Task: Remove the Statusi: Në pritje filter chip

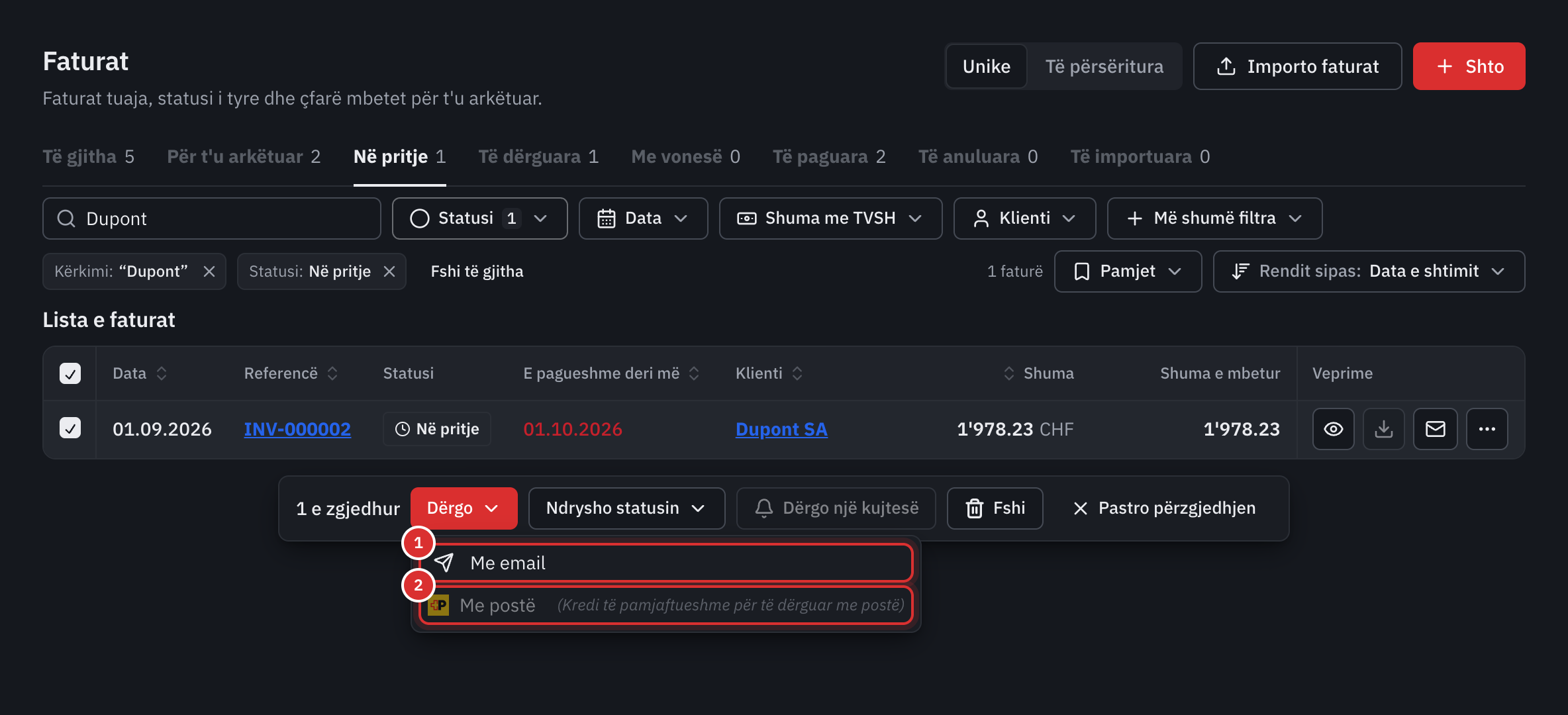Action: [x=389, y=271]
